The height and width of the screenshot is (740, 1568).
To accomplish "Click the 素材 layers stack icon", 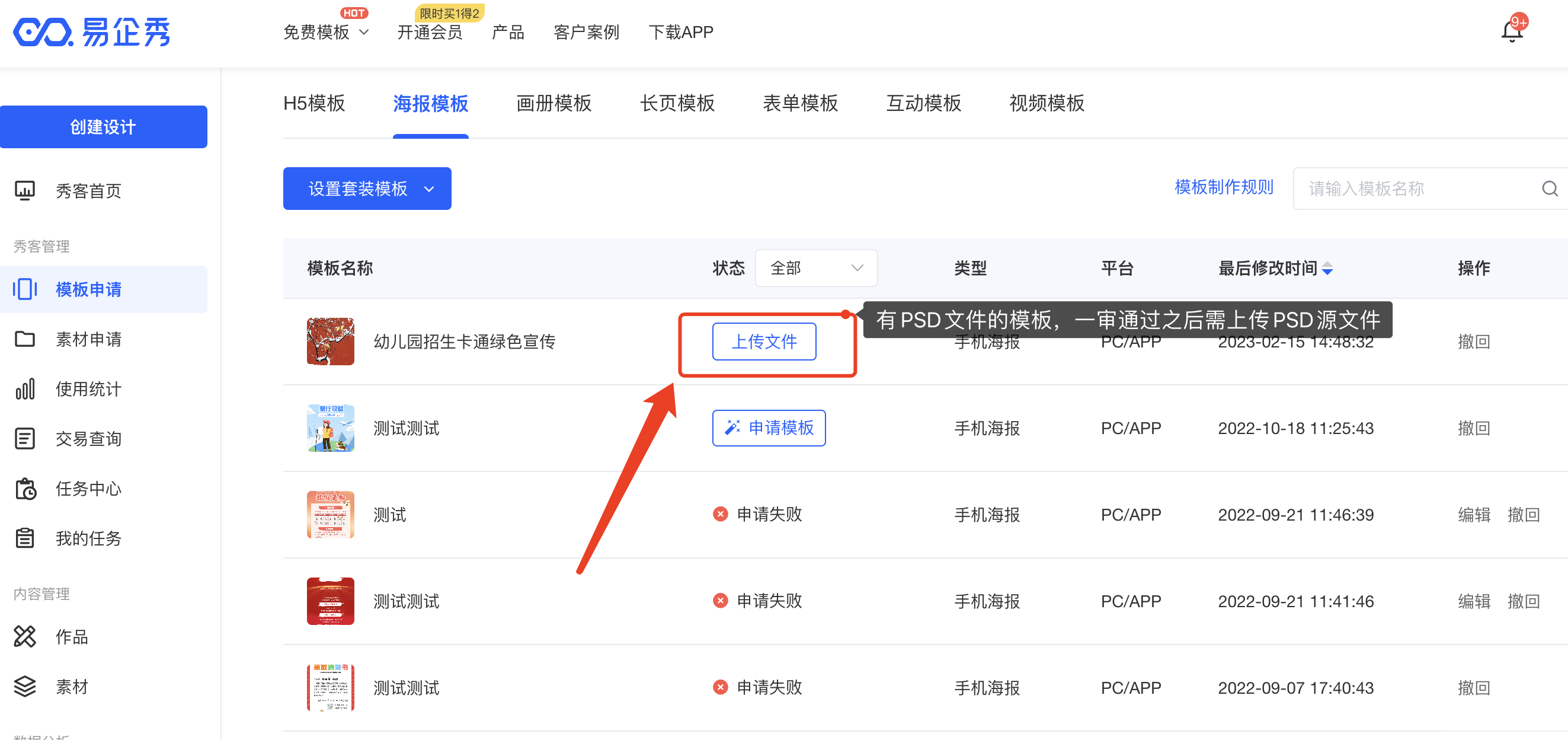I will click(25, 687).
